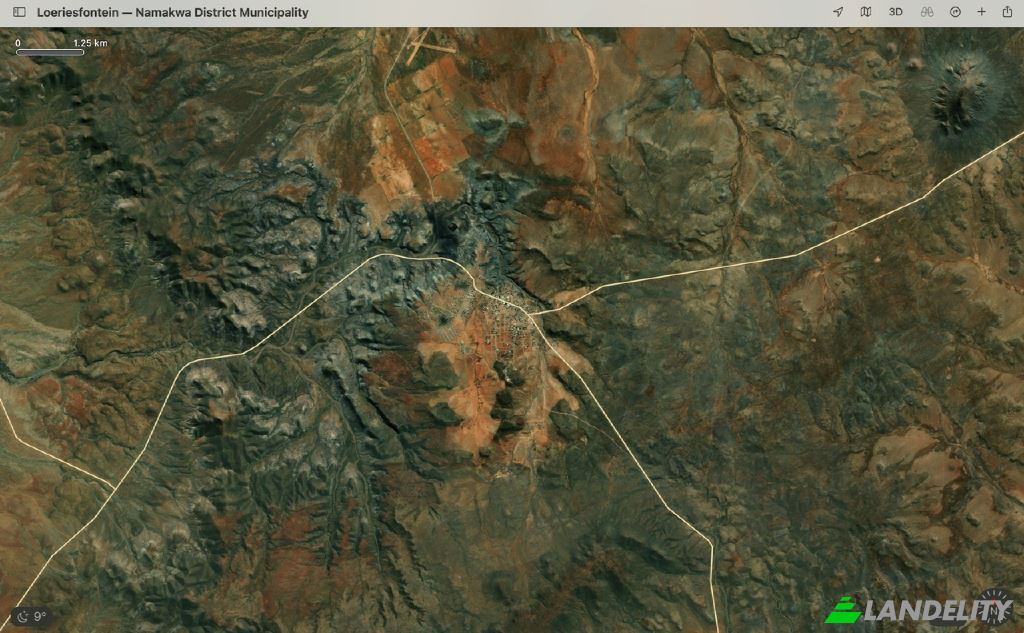Screen dimensions: 1024x633
Task: Switch the map to 3D view
Action: 896,12
